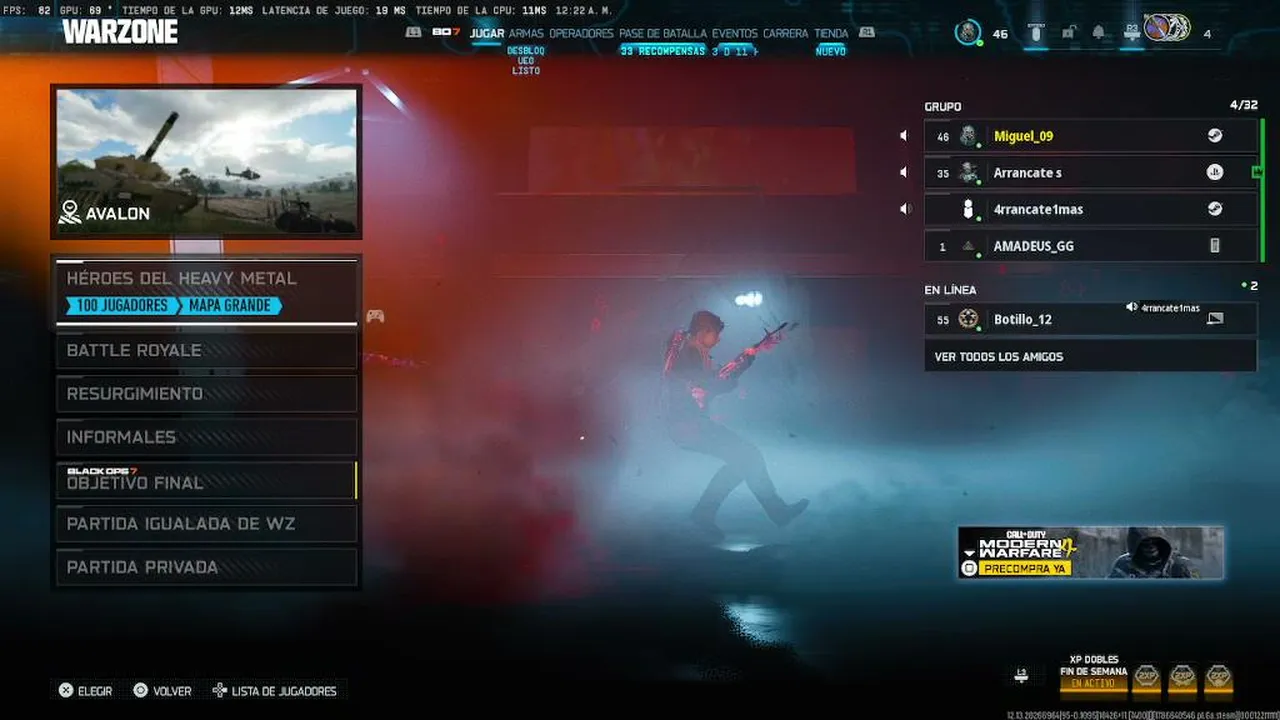
Task: Click the Arrancate s party member row
Action: (x=1090, y=173)
